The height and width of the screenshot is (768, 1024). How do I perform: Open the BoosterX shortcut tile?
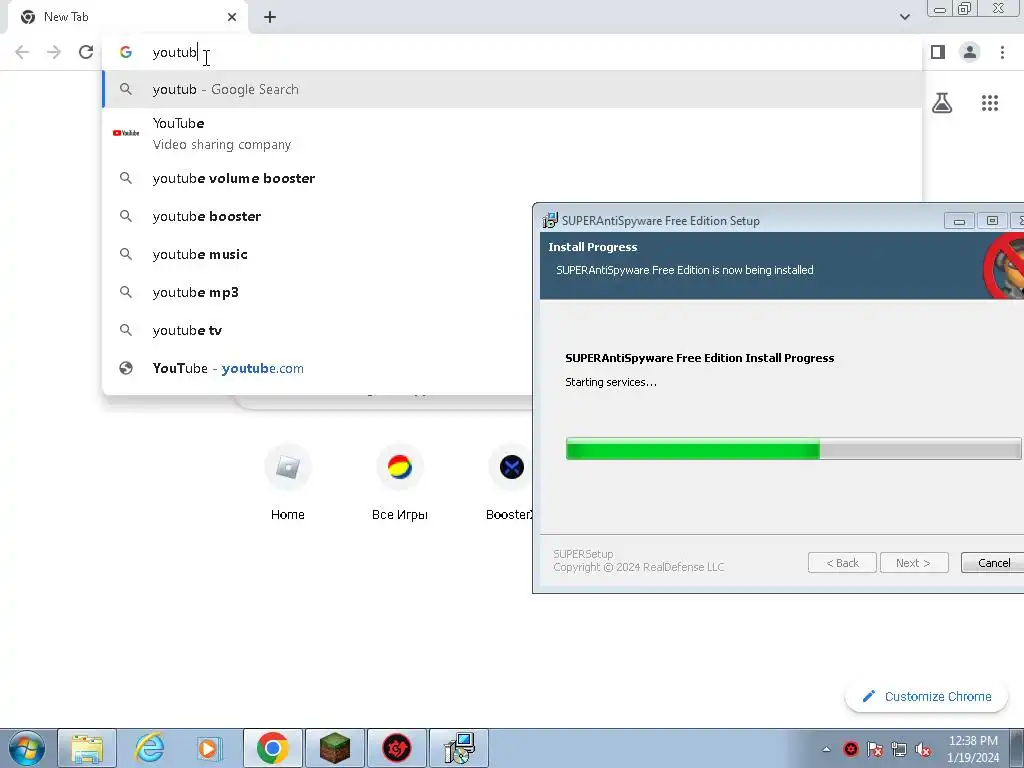click(509, 483)
